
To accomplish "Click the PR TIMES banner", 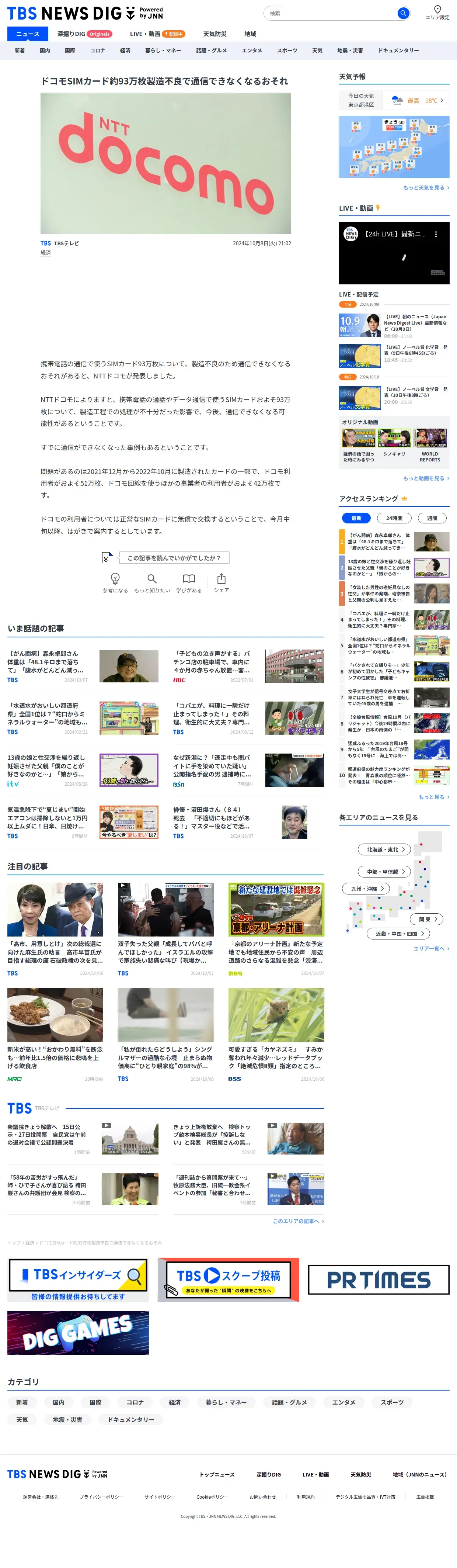I will click(378, 1280).
